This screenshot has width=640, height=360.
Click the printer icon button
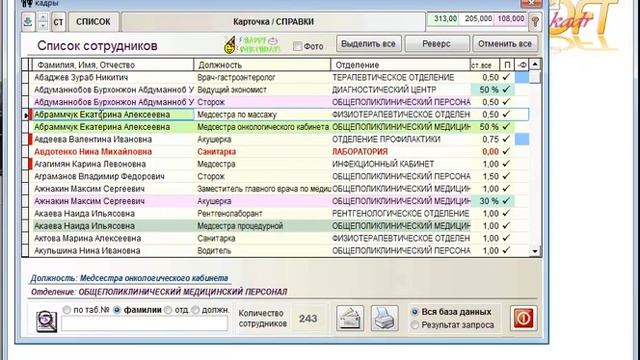point(384,318)
